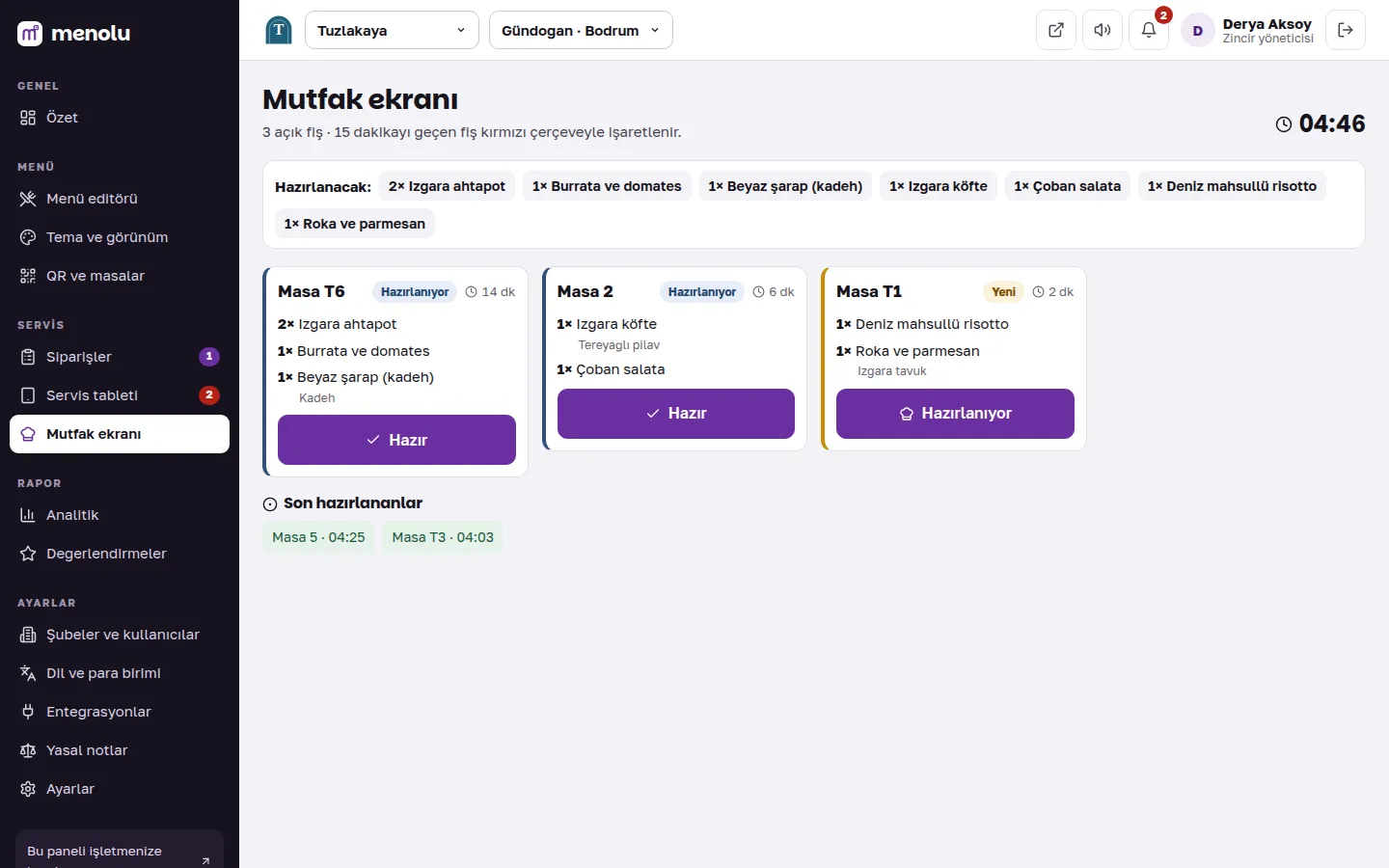Click the 04:46 clock display

1321,123
